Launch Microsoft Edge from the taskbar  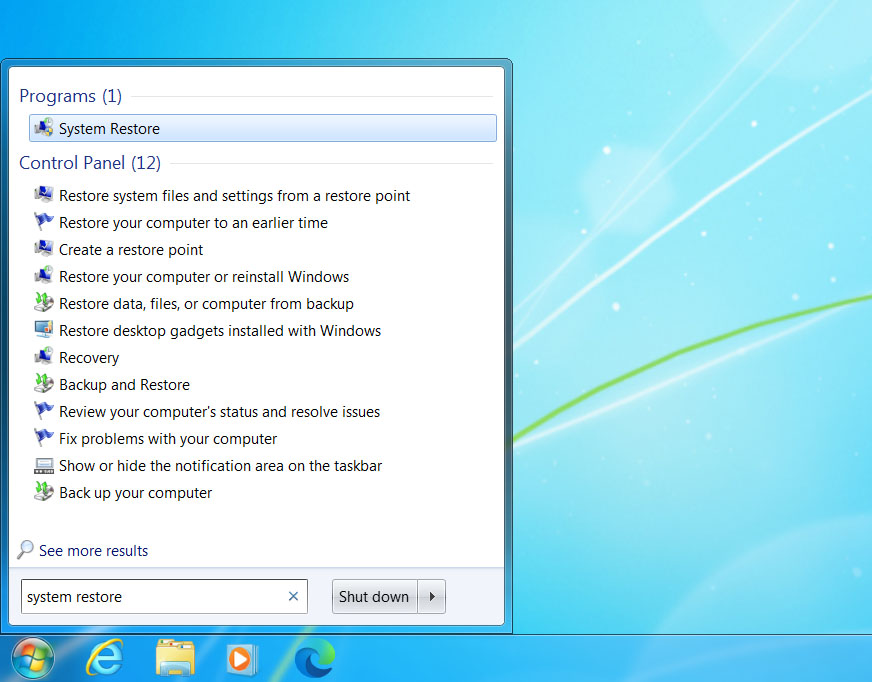coord(314,659)
